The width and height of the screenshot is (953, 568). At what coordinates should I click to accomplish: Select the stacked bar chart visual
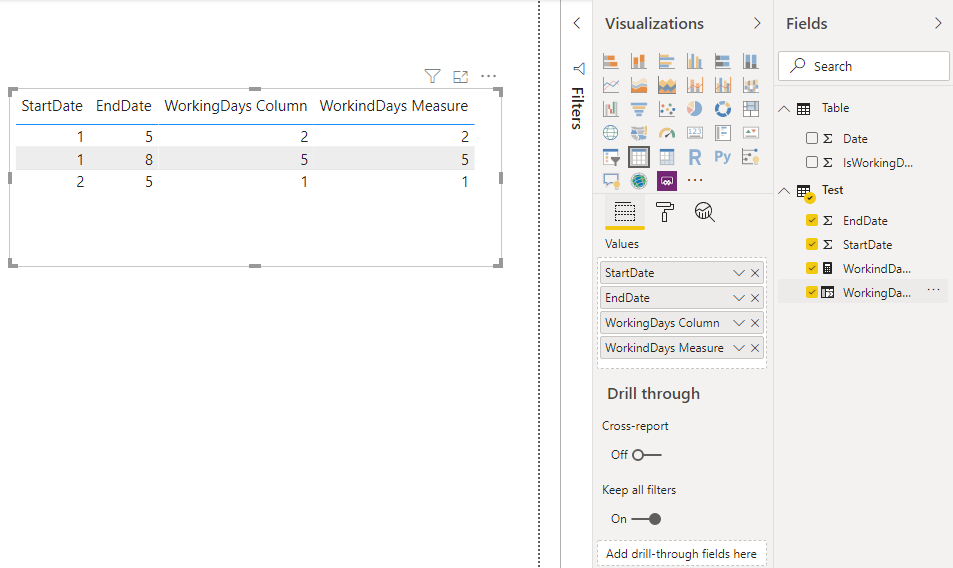610,61
